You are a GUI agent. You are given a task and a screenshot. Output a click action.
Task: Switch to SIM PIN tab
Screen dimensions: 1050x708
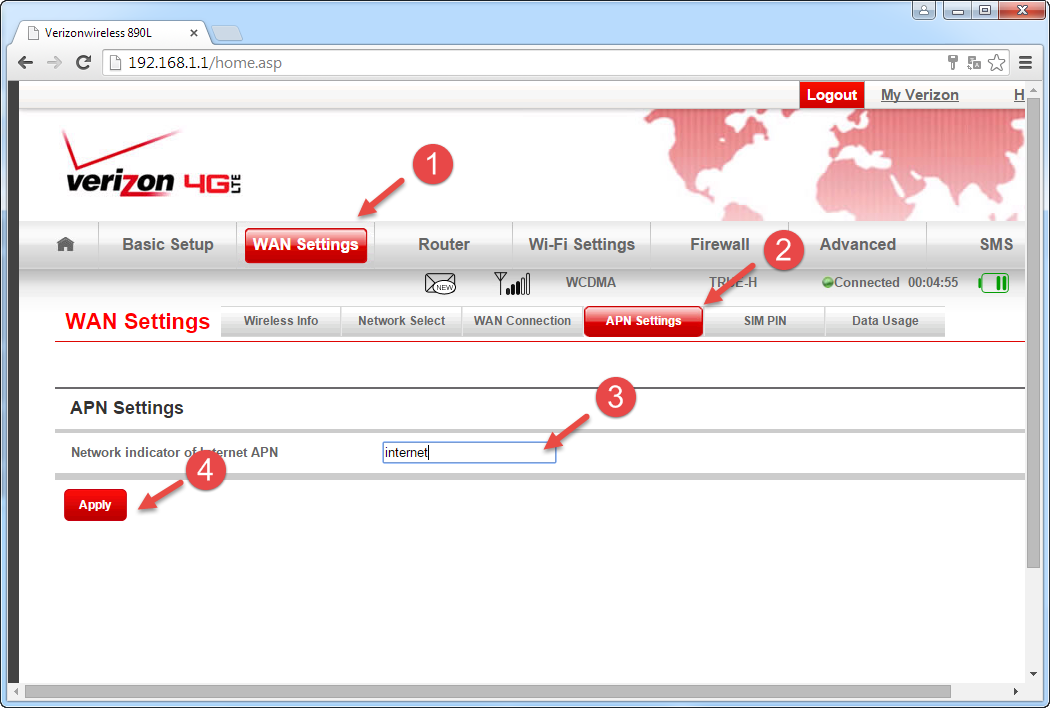(765, 321)
